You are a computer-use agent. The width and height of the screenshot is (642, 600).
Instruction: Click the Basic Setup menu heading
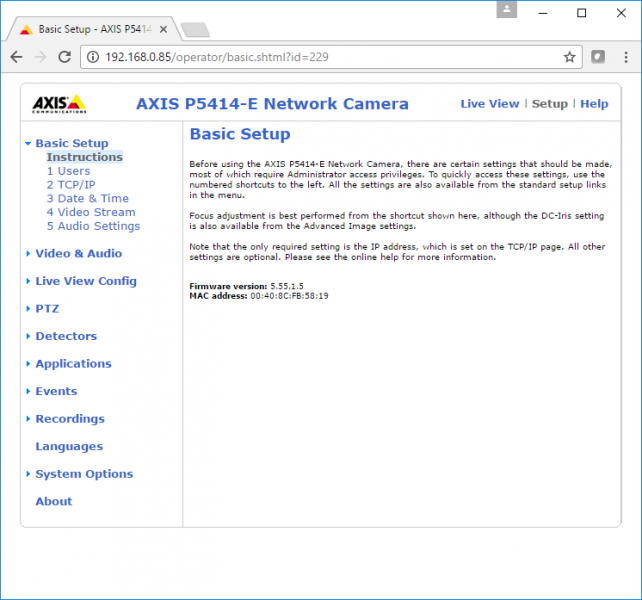[x=72, y=143]
